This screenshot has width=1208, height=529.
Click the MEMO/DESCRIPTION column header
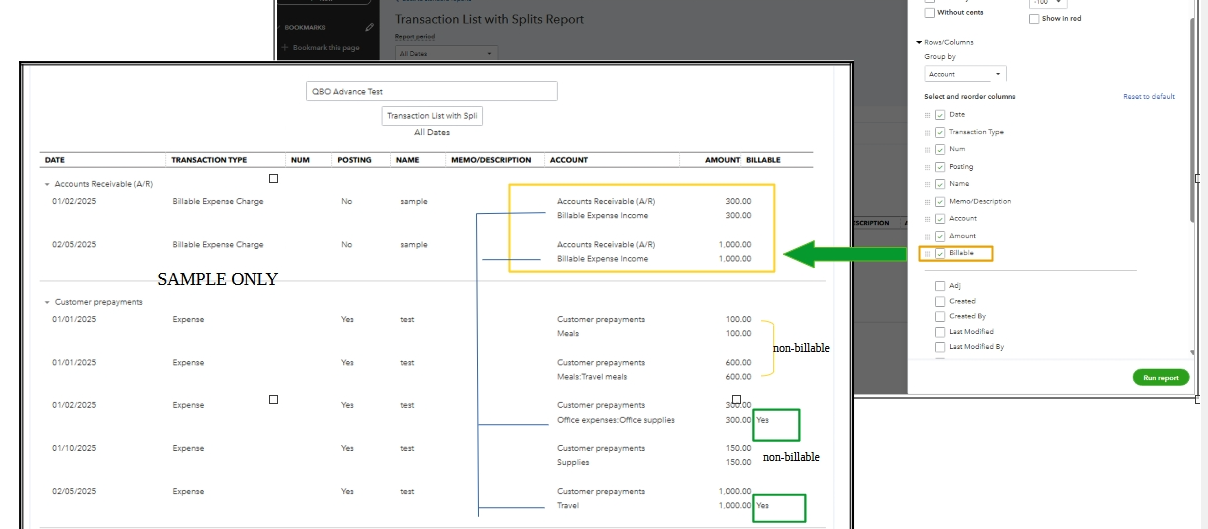[491, 160]
